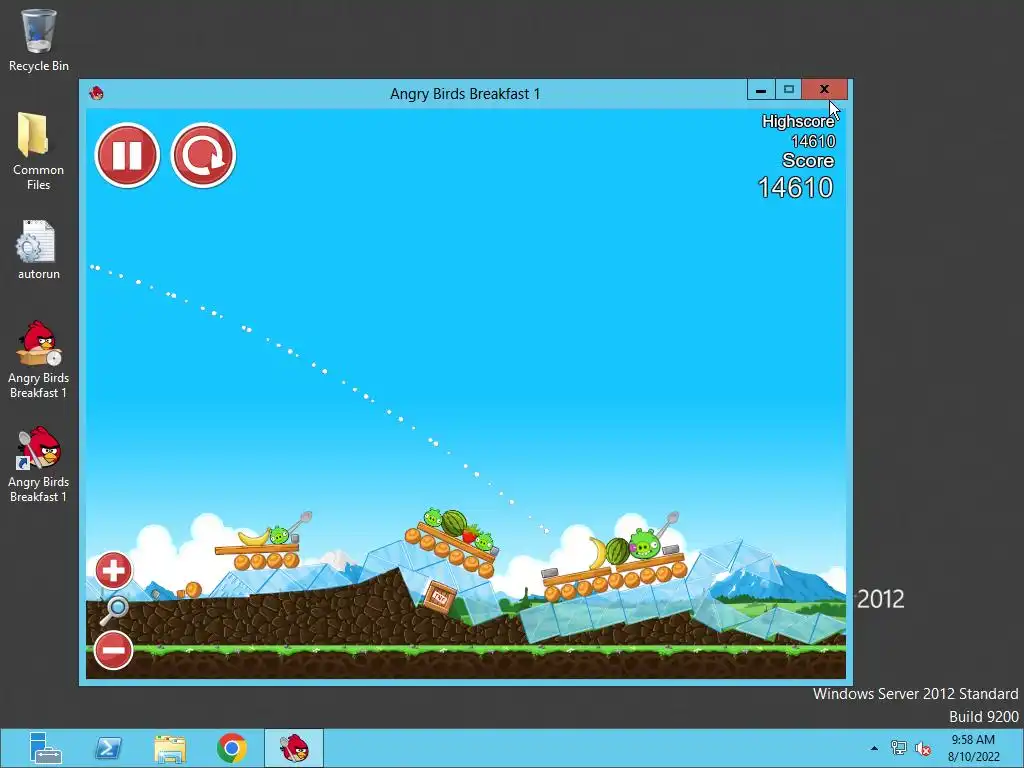The height and width of the screenshot is (768, 1024).
Task: Click the large green pig on the right platform
Action: [x=645, y=543]
